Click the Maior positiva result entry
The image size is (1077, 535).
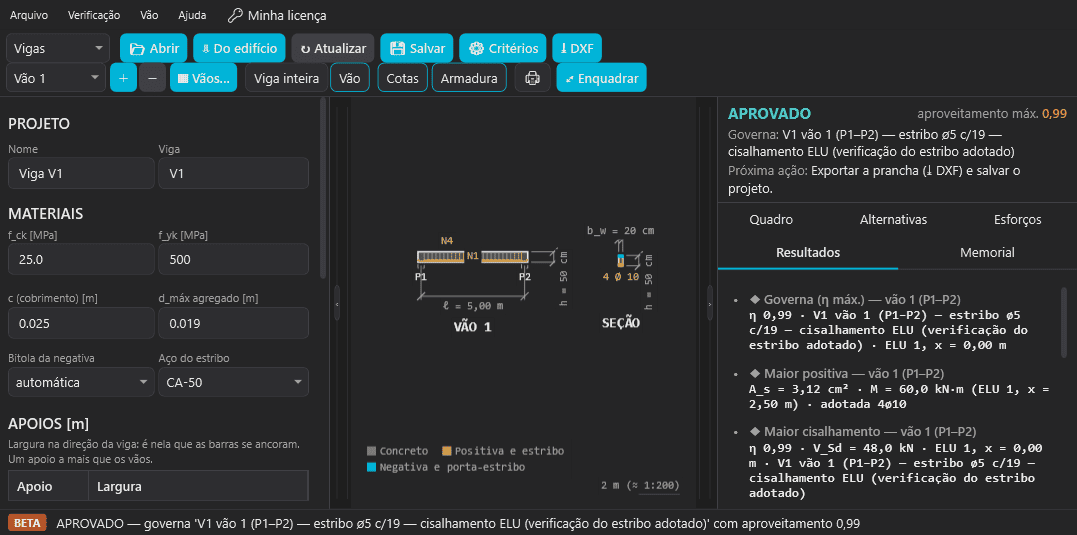(900, 389)
